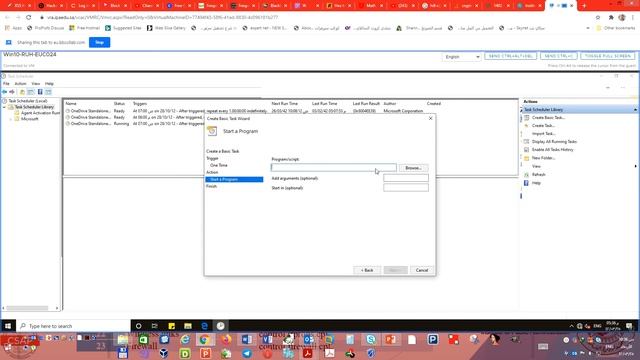Open File Explorer in the VM taskbar

[x=188, y=326]
